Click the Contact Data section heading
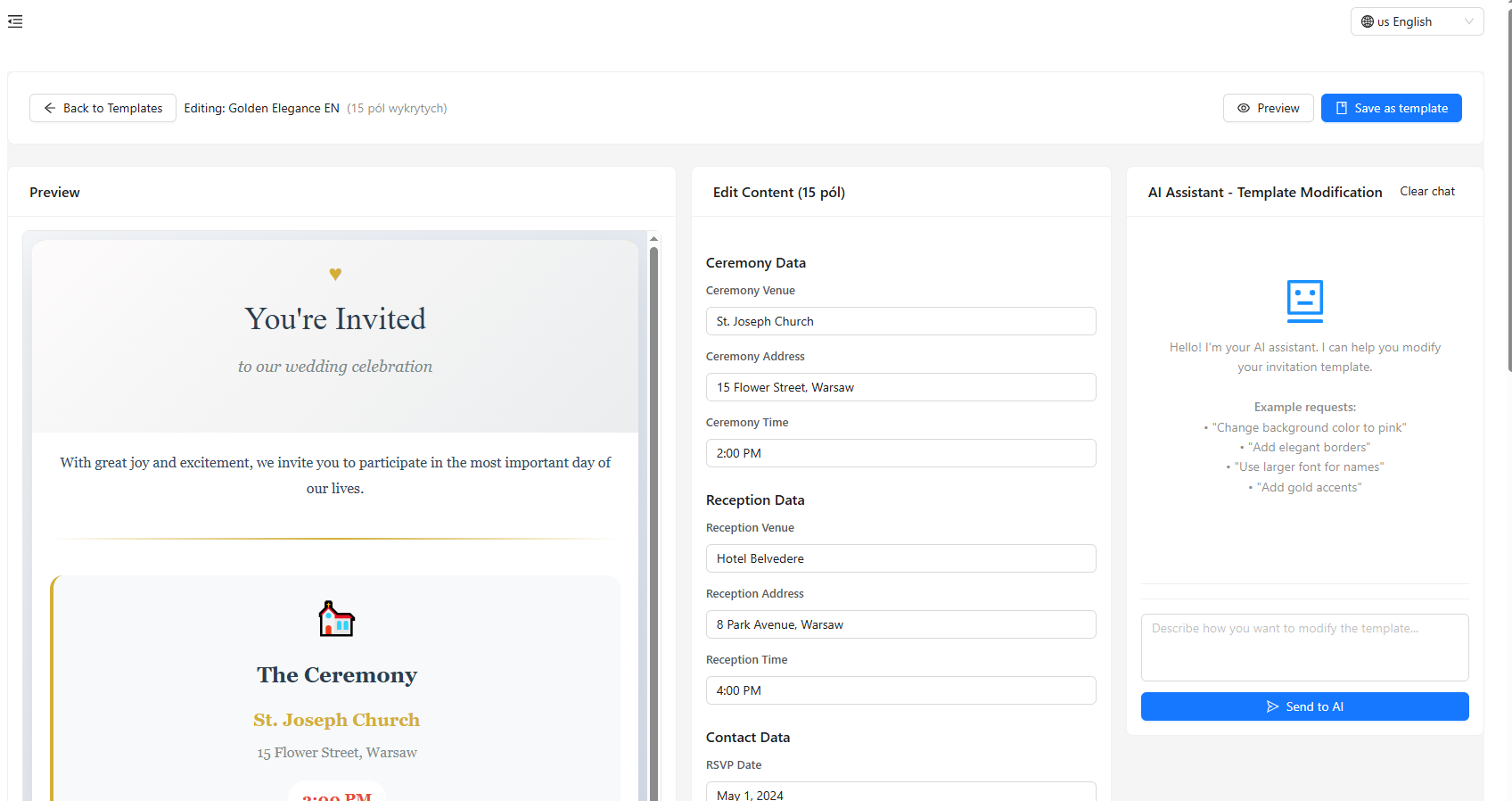1512x801 pixels. click(x=748, y=738)
